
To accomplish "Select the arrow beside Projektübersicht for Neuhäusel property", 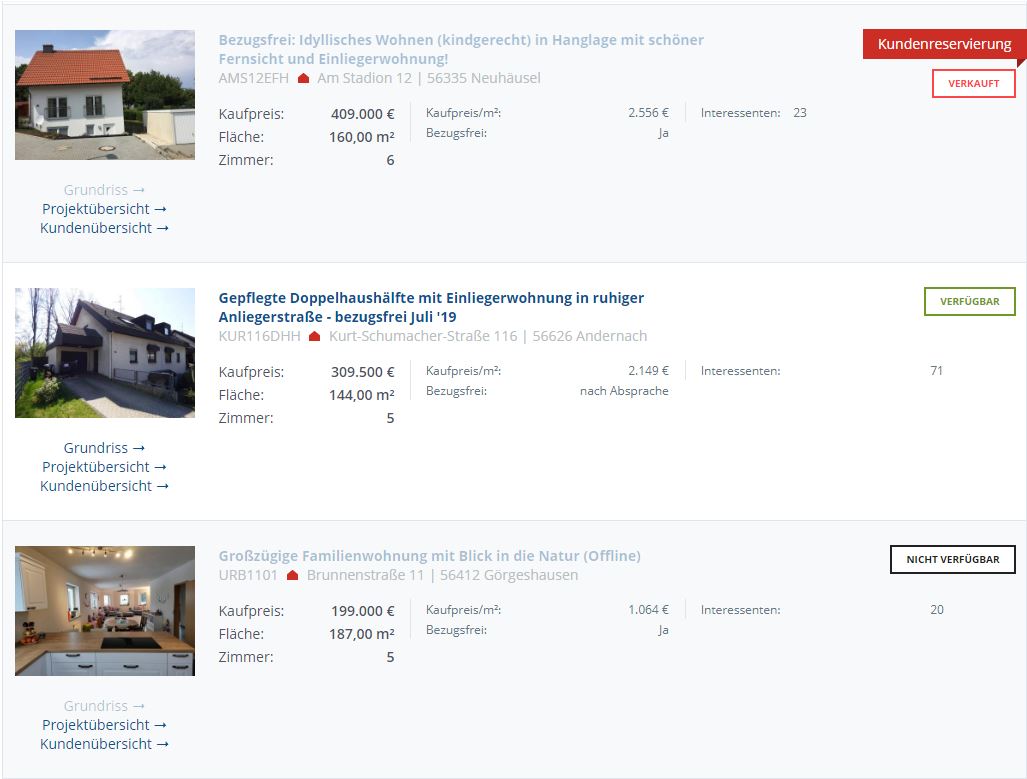I will point(162,209).
